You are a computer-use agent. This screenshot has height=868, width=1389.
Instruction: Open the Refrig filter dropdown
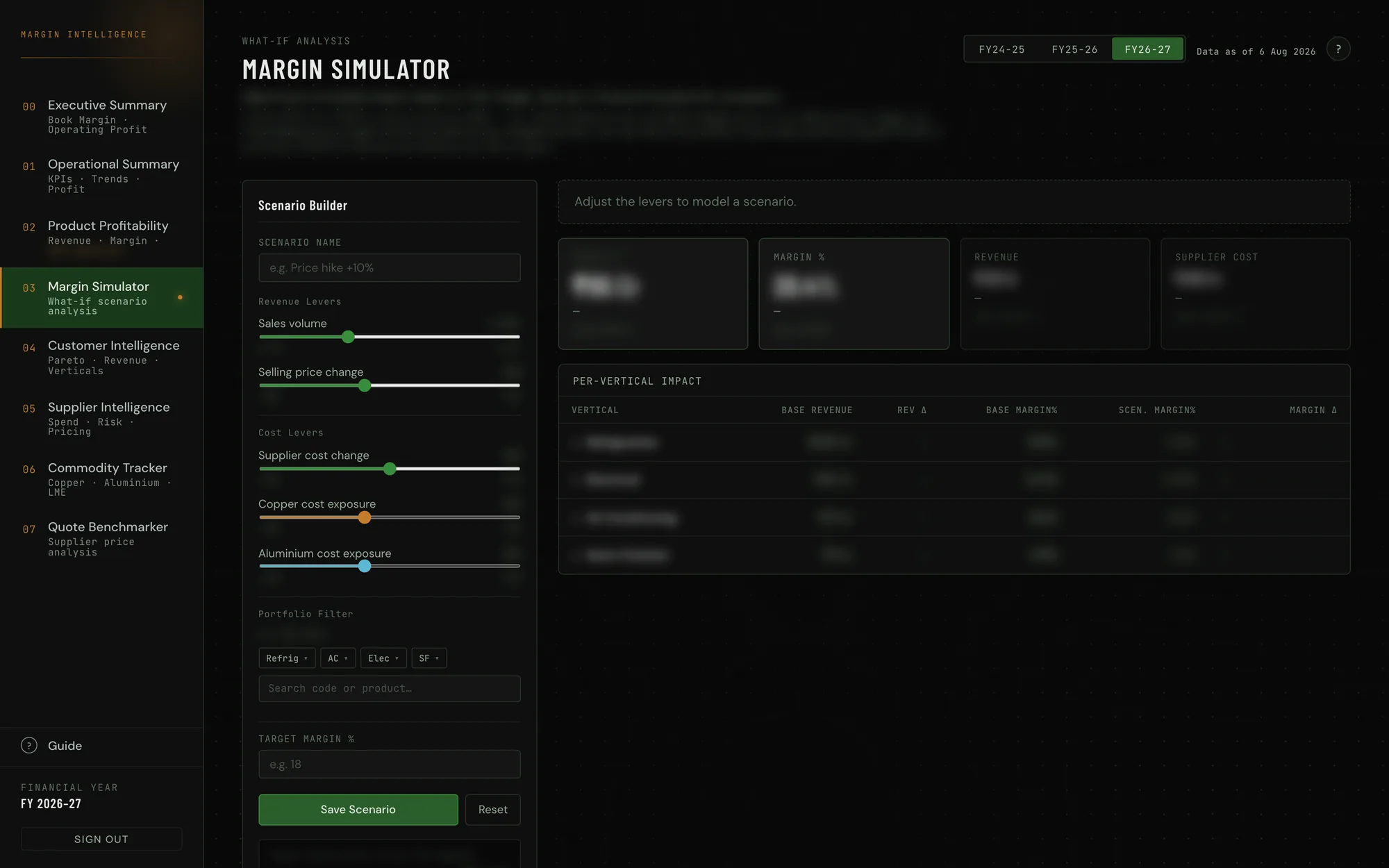coord(287,658)
